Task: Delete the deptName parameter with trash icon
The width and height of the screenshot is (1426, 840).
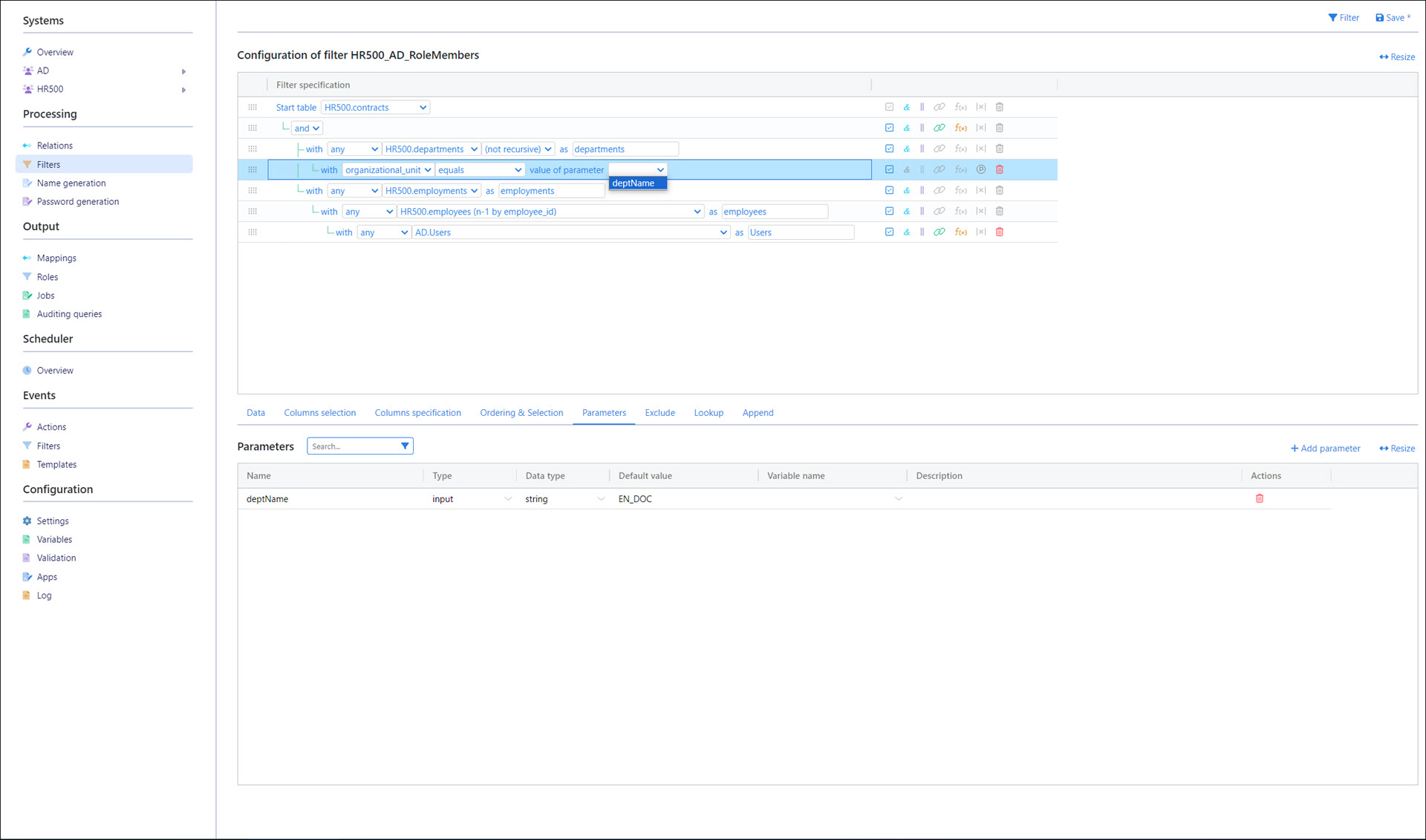Action: coord(1259,498)
